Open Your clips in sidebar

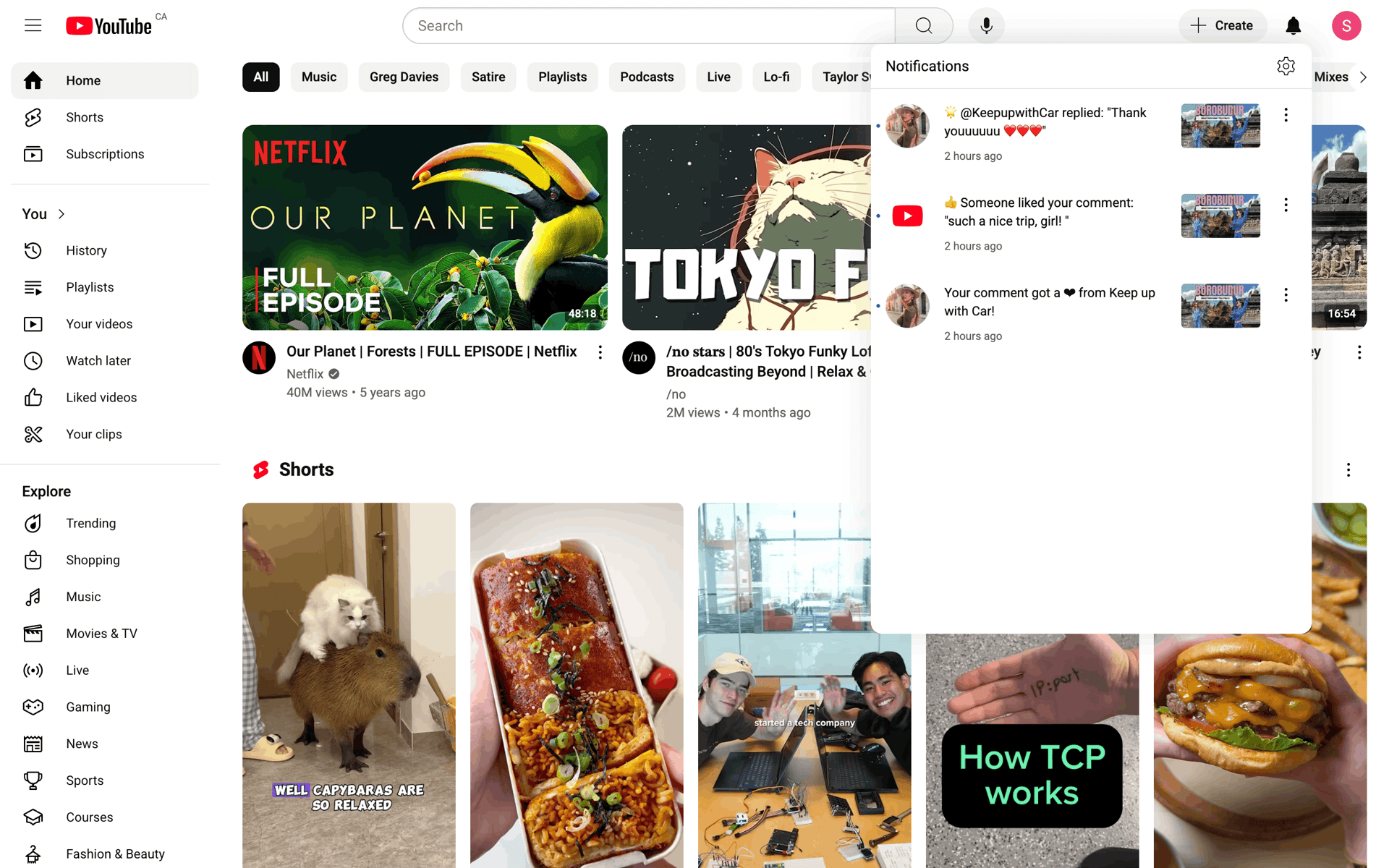(x=105, y=434)
